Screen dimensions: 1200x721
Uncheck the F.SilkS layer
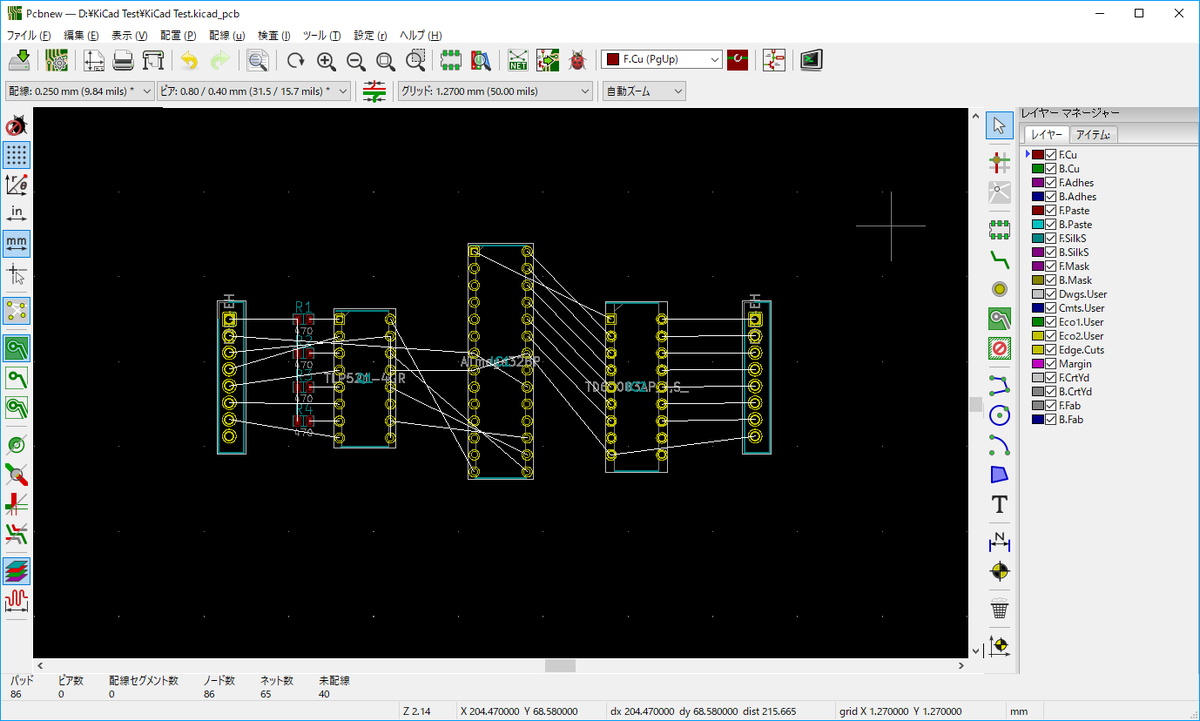1051,238
